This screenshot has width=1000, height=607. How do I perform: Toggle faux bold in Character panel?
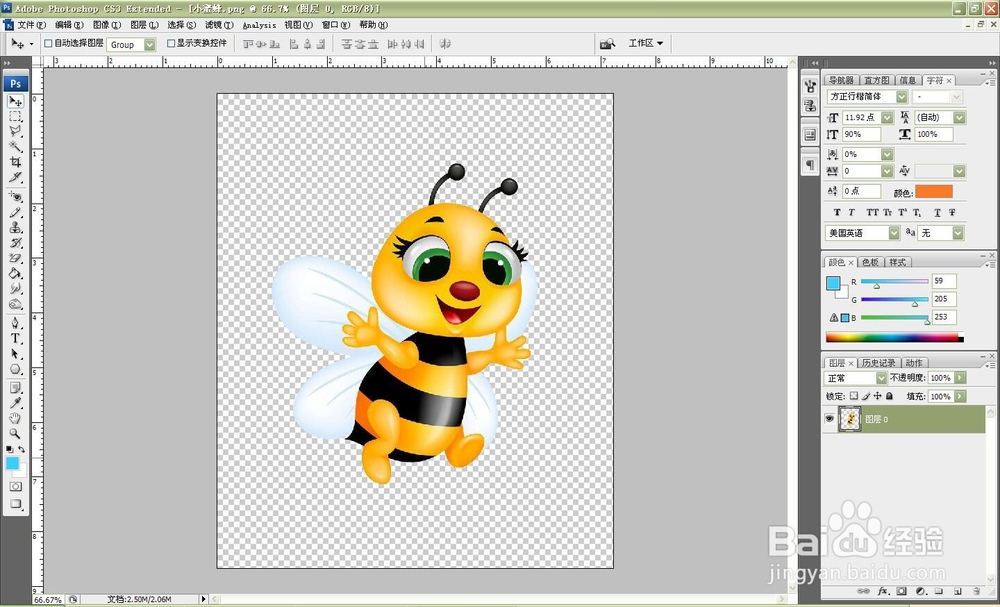click(837, 212)
